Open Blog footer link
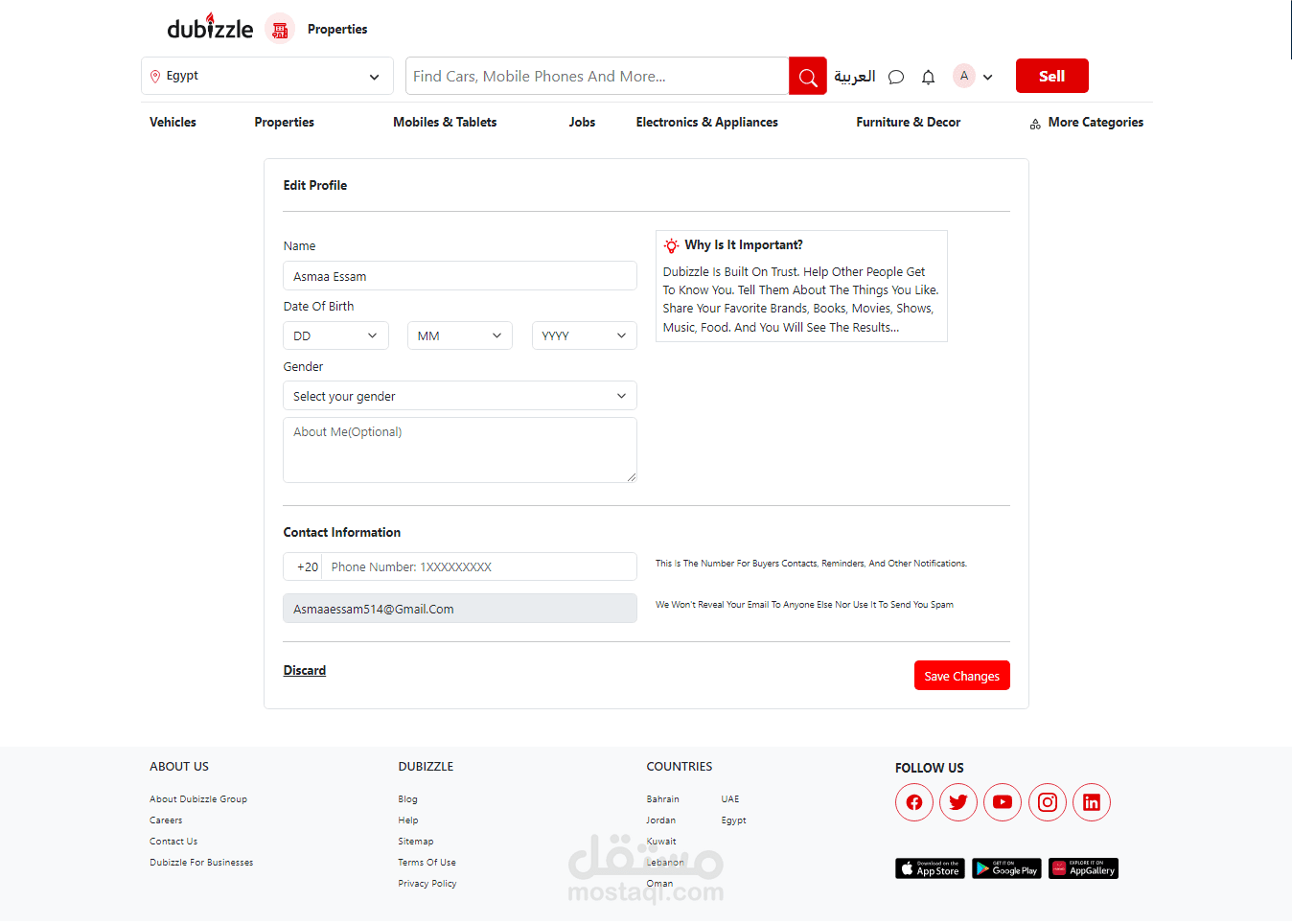 408,799
